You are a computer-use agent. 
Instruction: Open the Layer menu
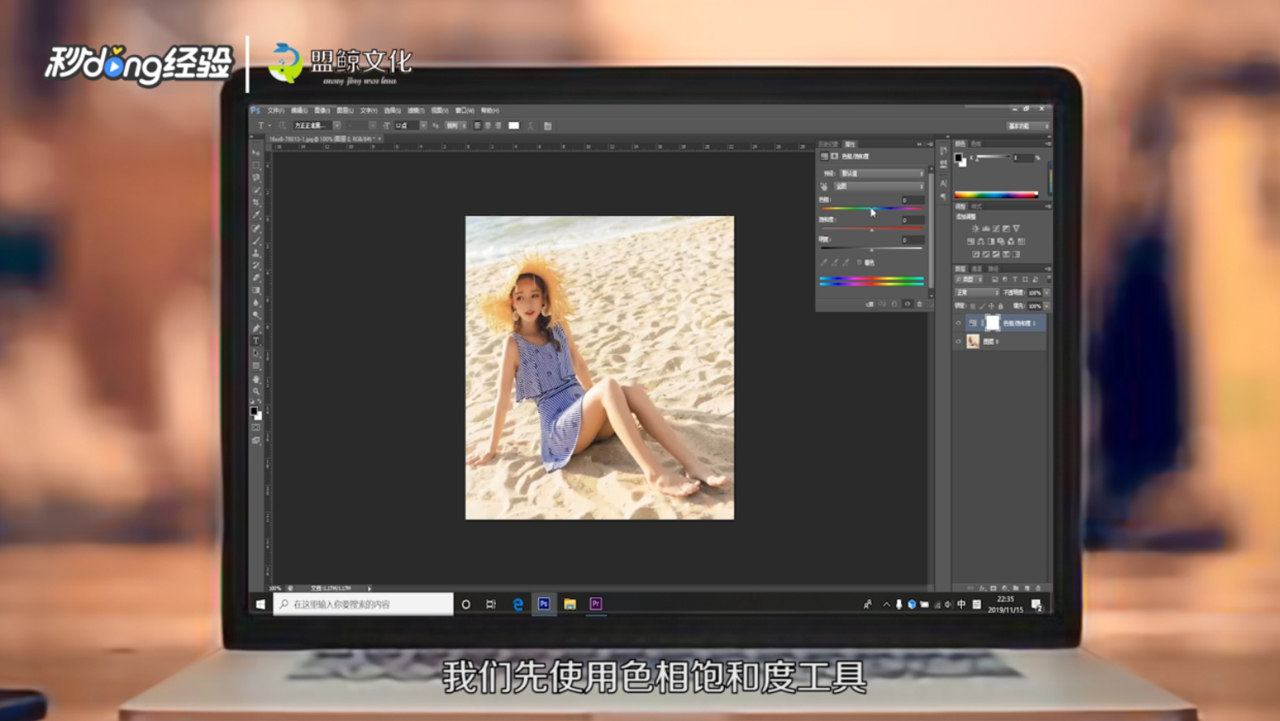coord(344,110)
